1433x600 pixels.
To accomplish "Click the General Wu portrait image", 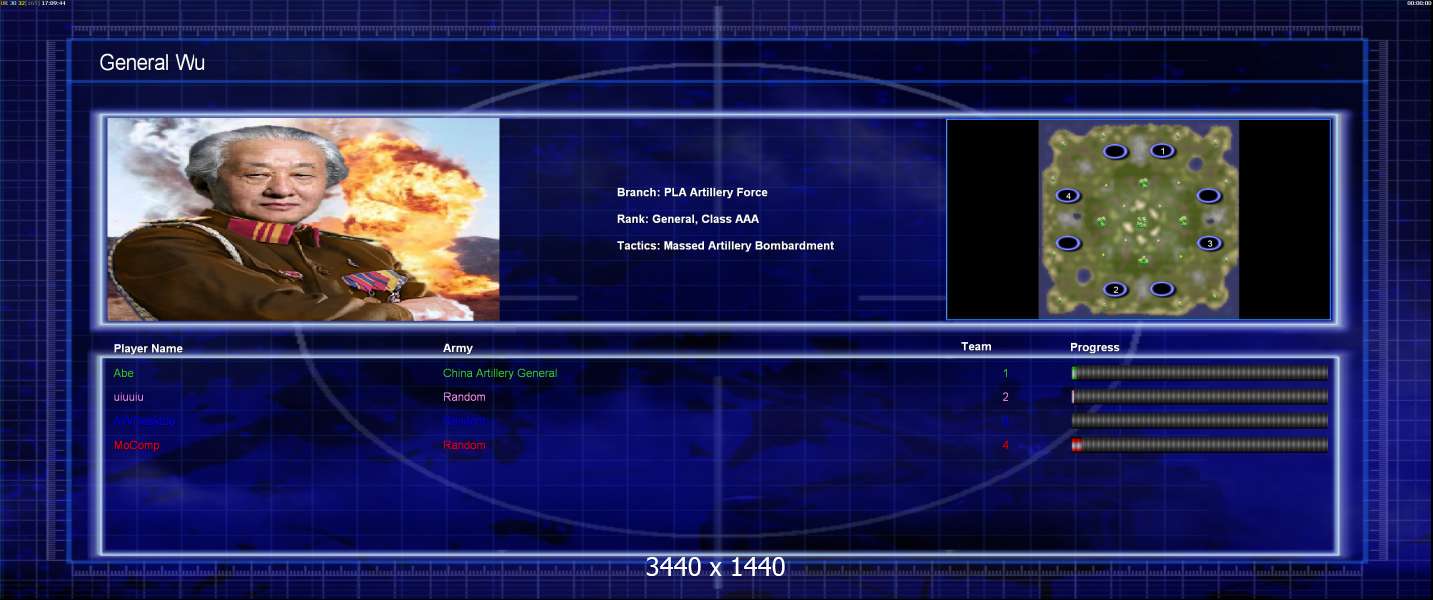I will tap(303, 219).
